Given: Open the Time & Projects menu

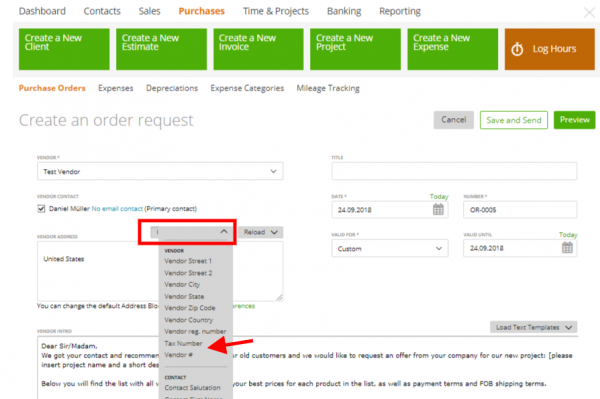Looking at the screenshot, I should click(x=276, y=11).
